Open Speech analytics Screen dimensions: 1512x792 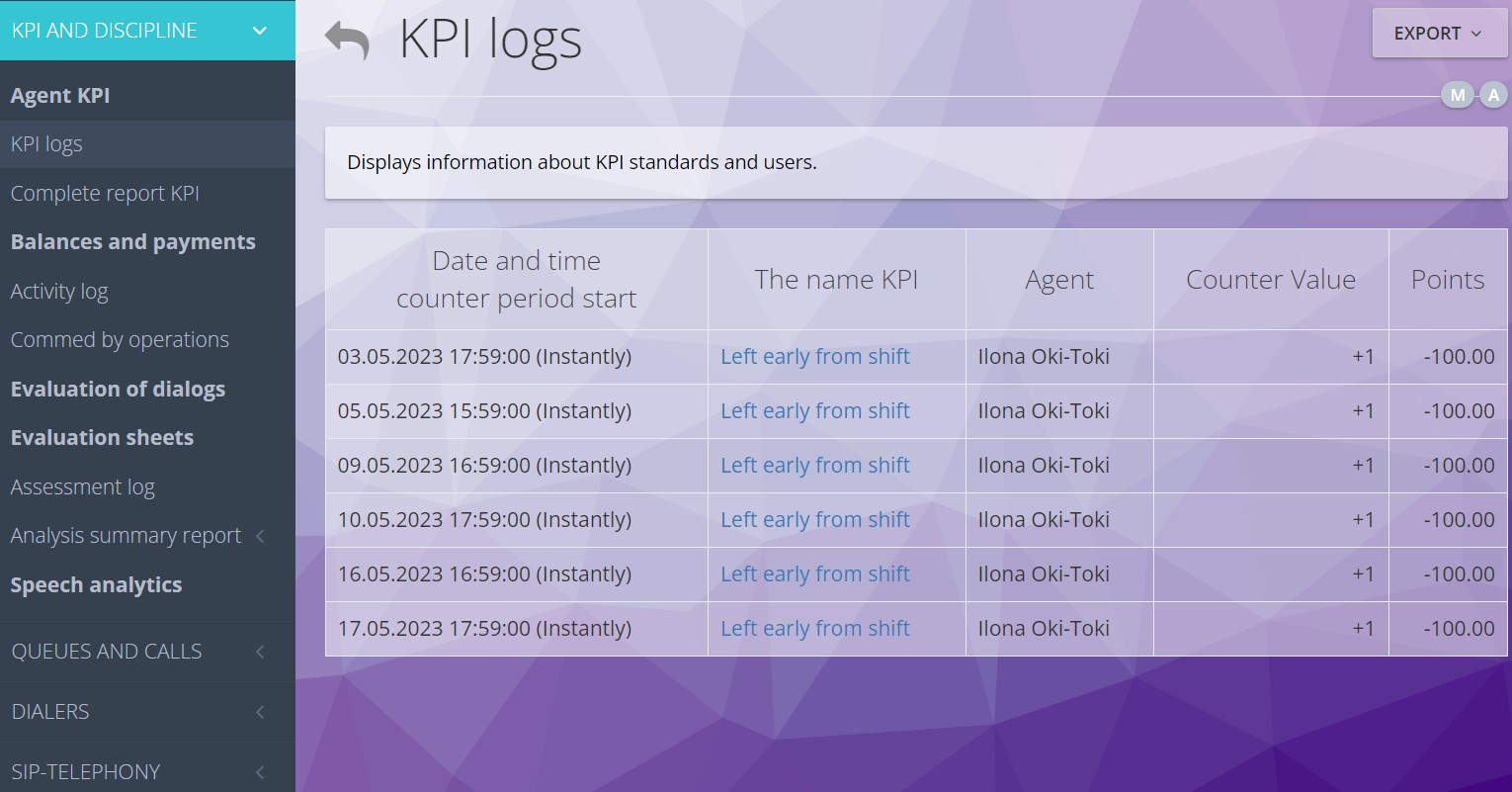(x=96, y=585)
